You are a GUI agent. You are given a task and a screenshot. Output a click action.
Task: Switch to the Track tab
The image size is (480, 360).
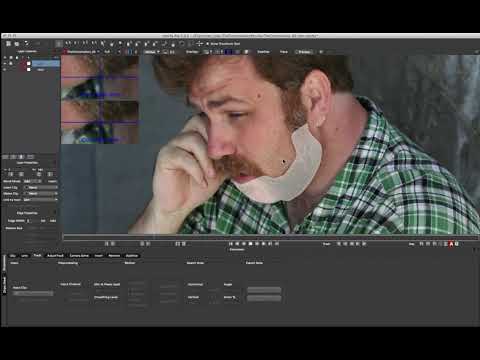37,256
